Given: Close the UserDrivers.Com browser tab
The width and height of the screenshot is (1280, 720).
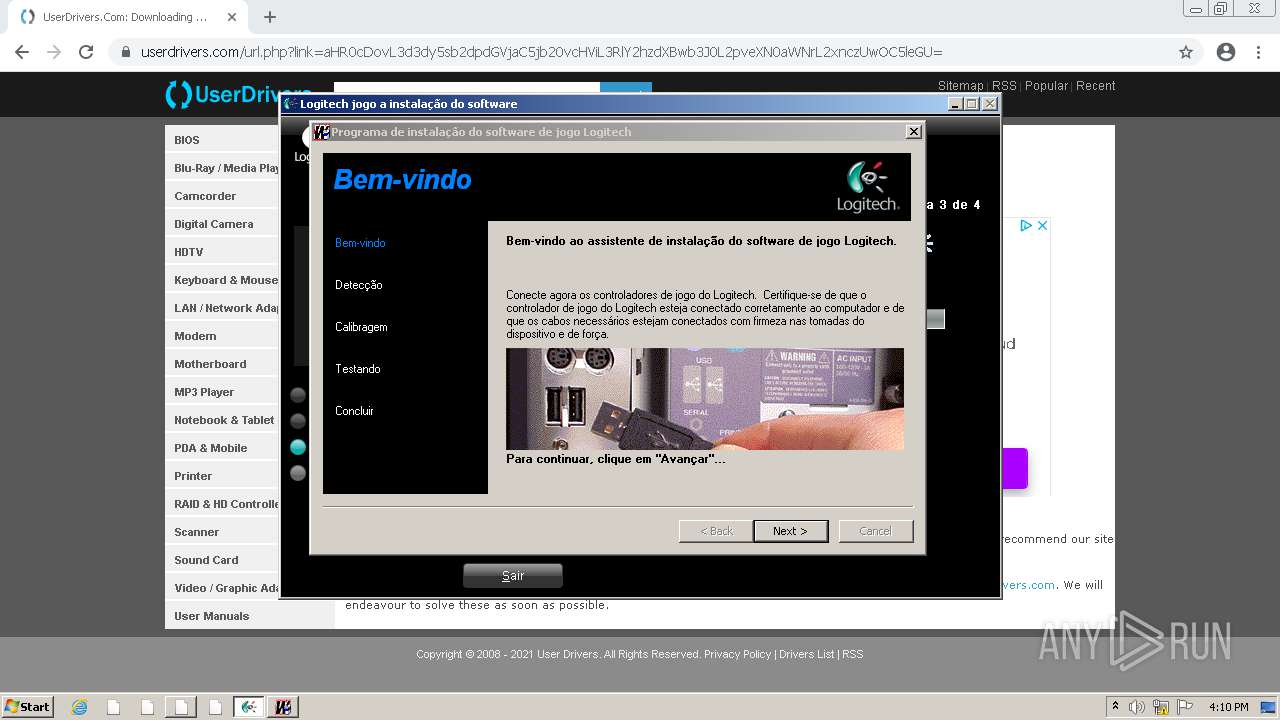Looking at the screenshot, I should [232, 17].
